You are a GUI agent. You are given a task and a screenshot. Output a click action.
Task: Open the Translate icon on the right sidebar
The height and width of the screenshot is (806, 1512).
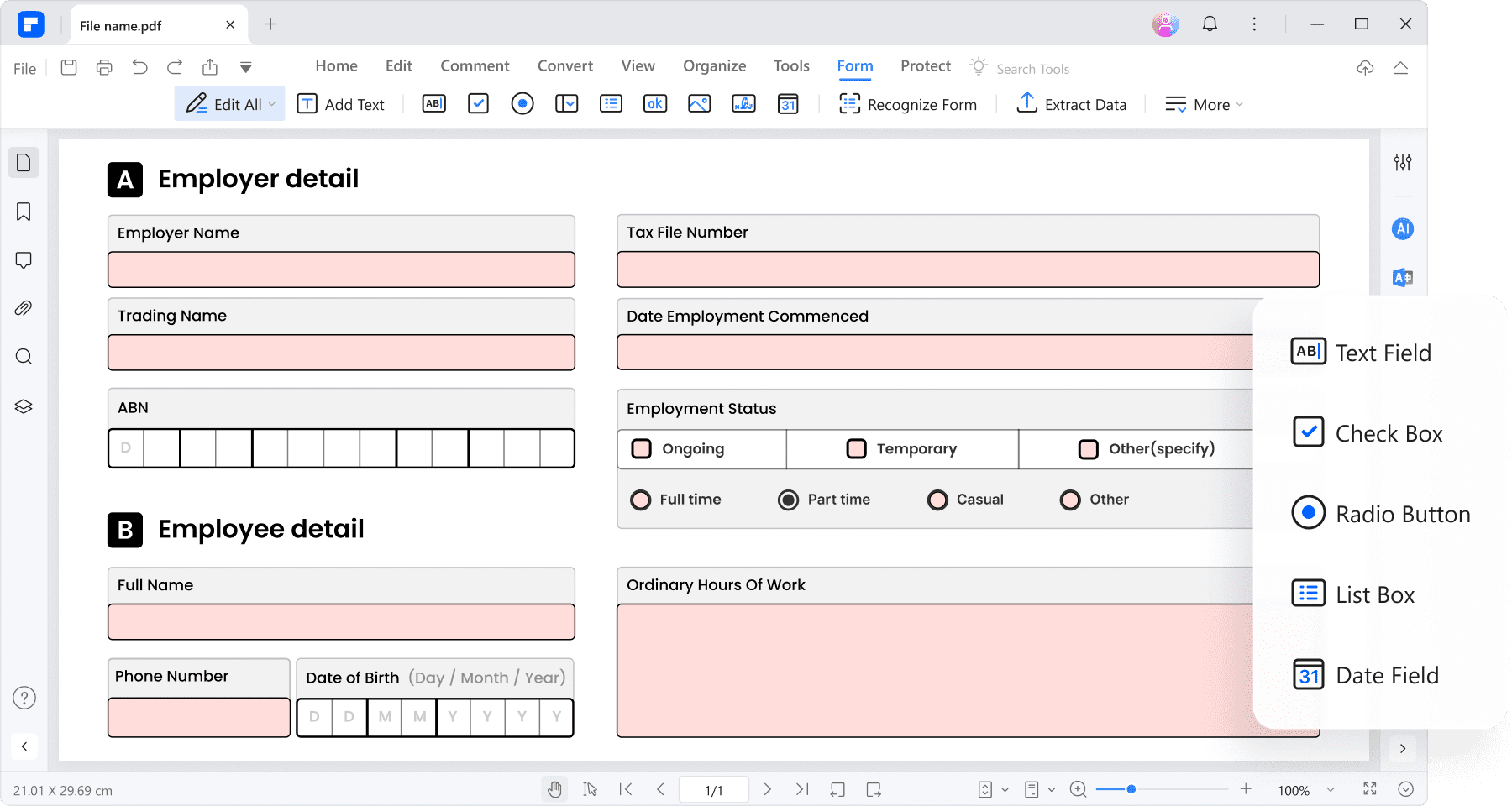pos(1403,278)
